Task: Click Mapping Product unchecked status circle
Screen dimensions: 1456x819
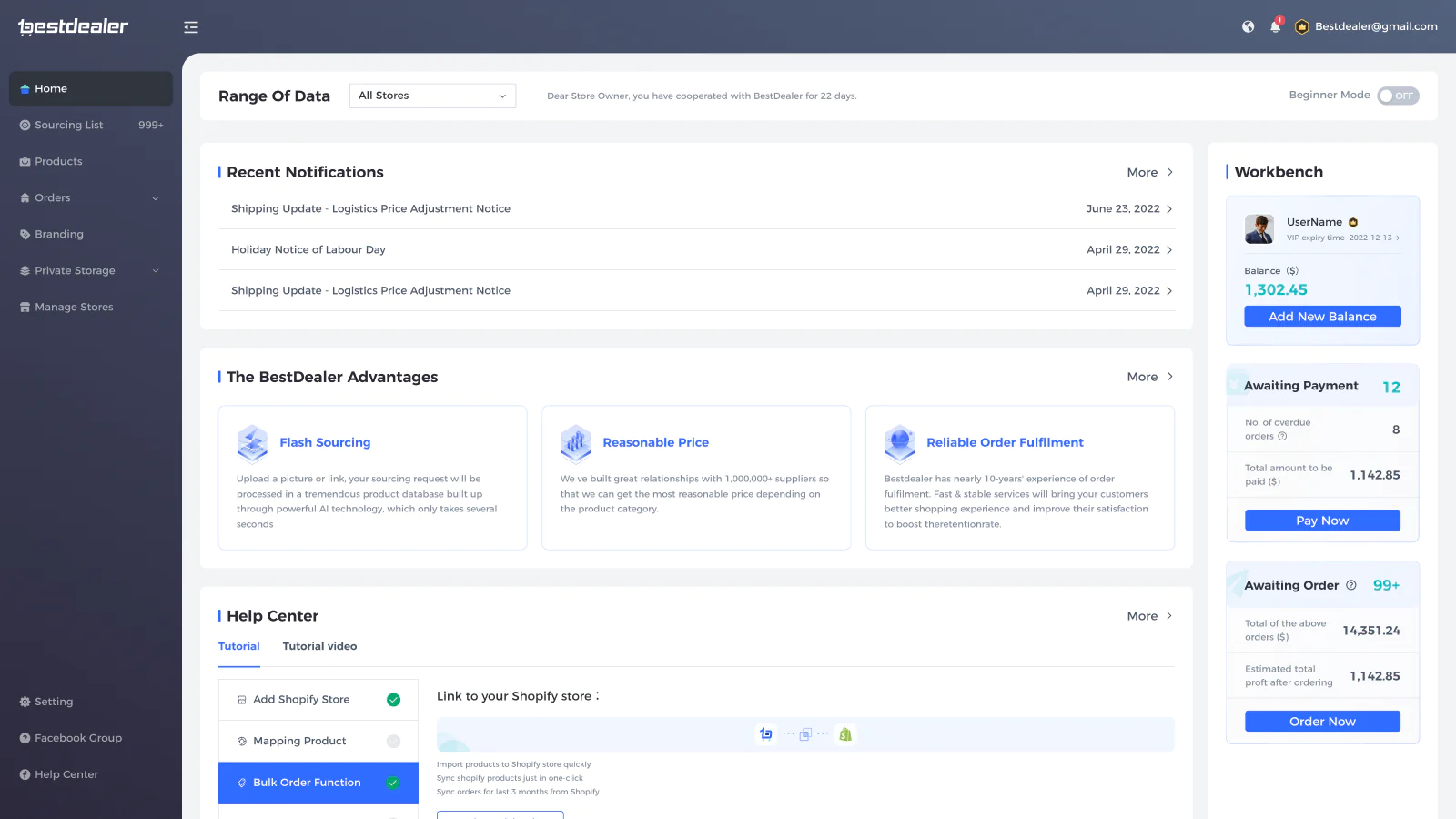Action: [393, 742]
